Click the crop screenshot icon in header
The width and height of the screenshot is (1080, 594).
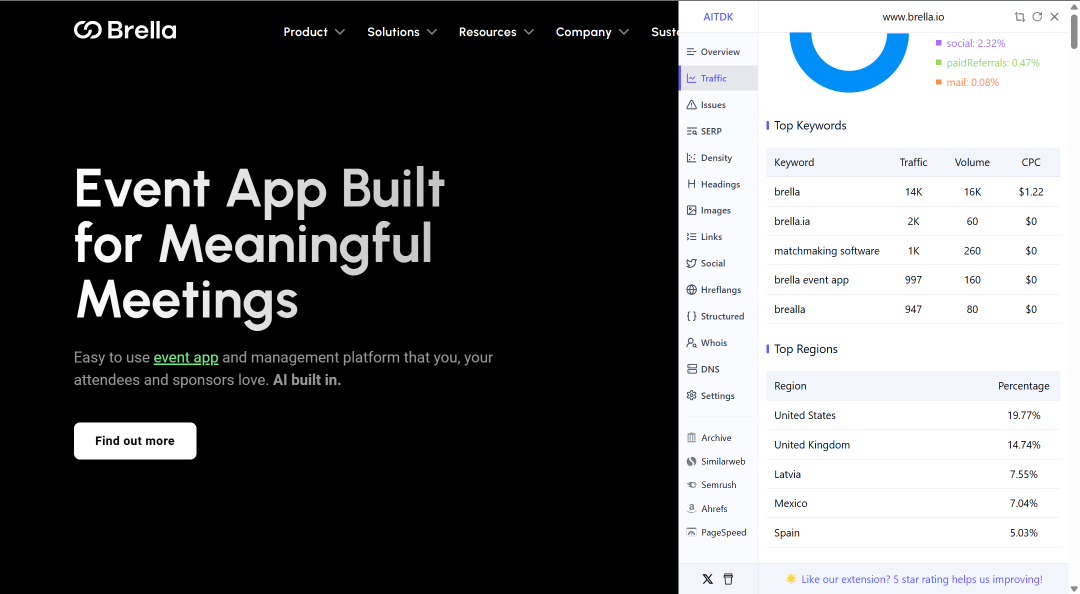(1020, 17)
